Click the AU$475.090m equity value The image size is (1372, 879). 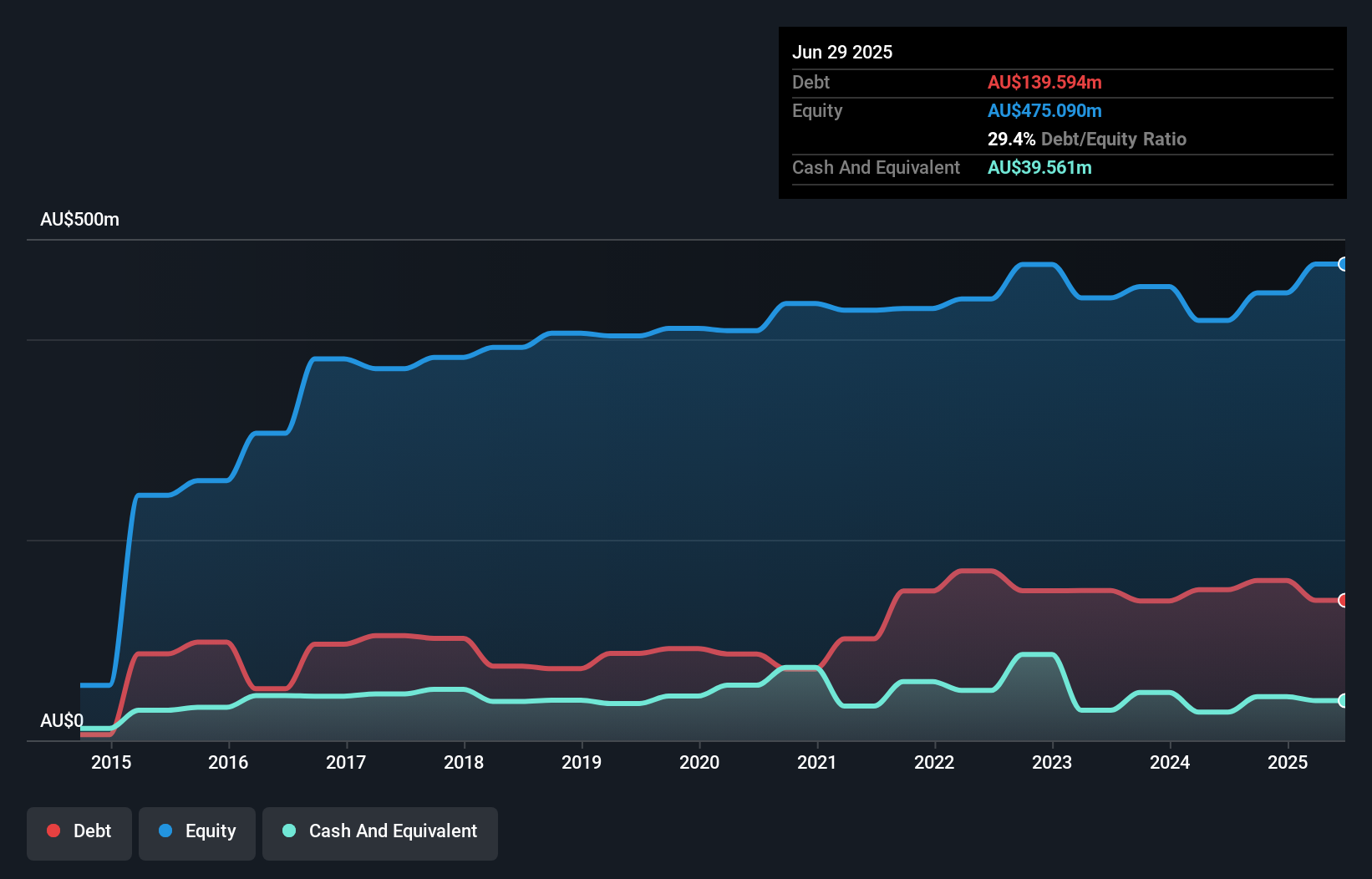1044,110
